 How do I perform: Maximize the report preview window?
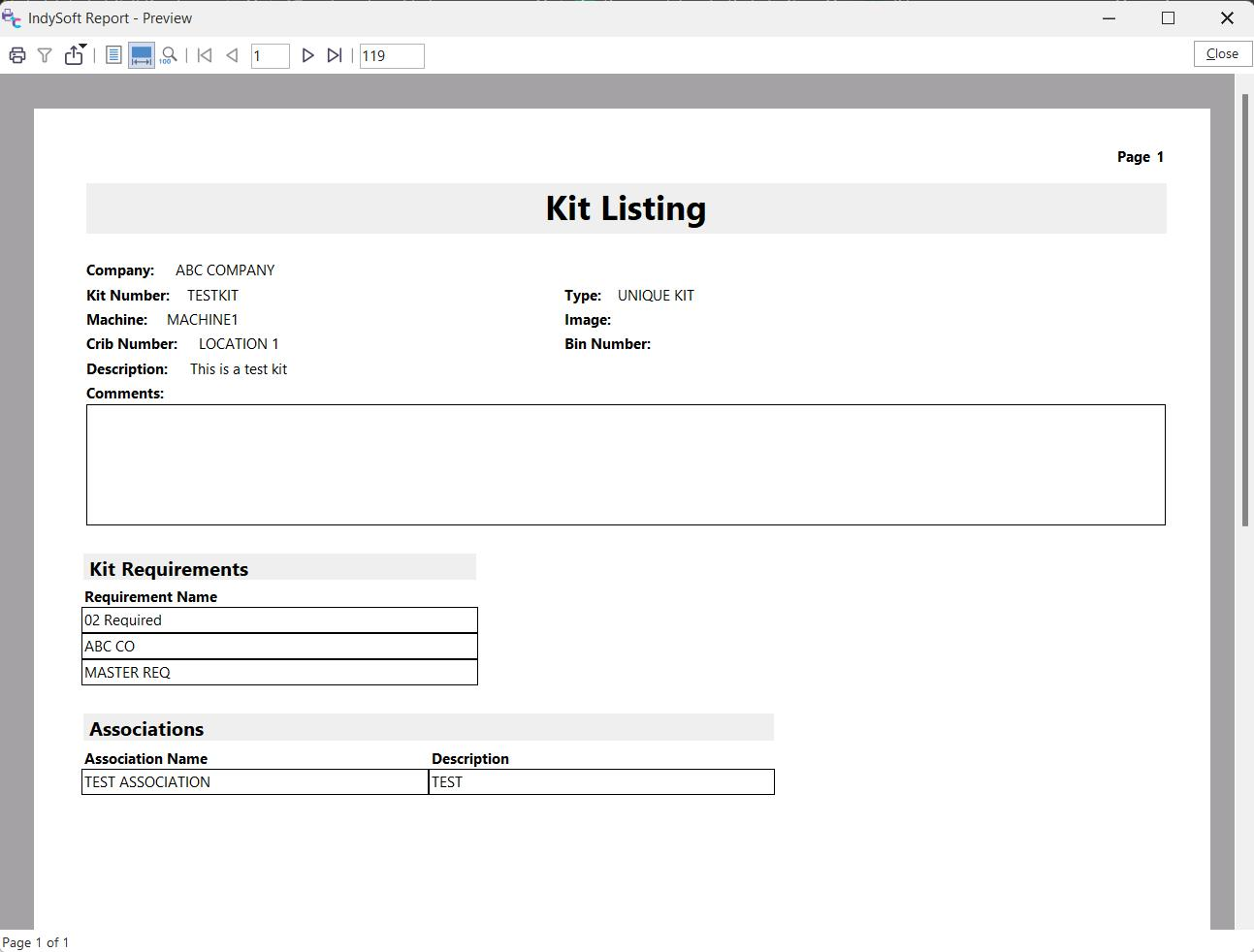tap(1168, 18)
